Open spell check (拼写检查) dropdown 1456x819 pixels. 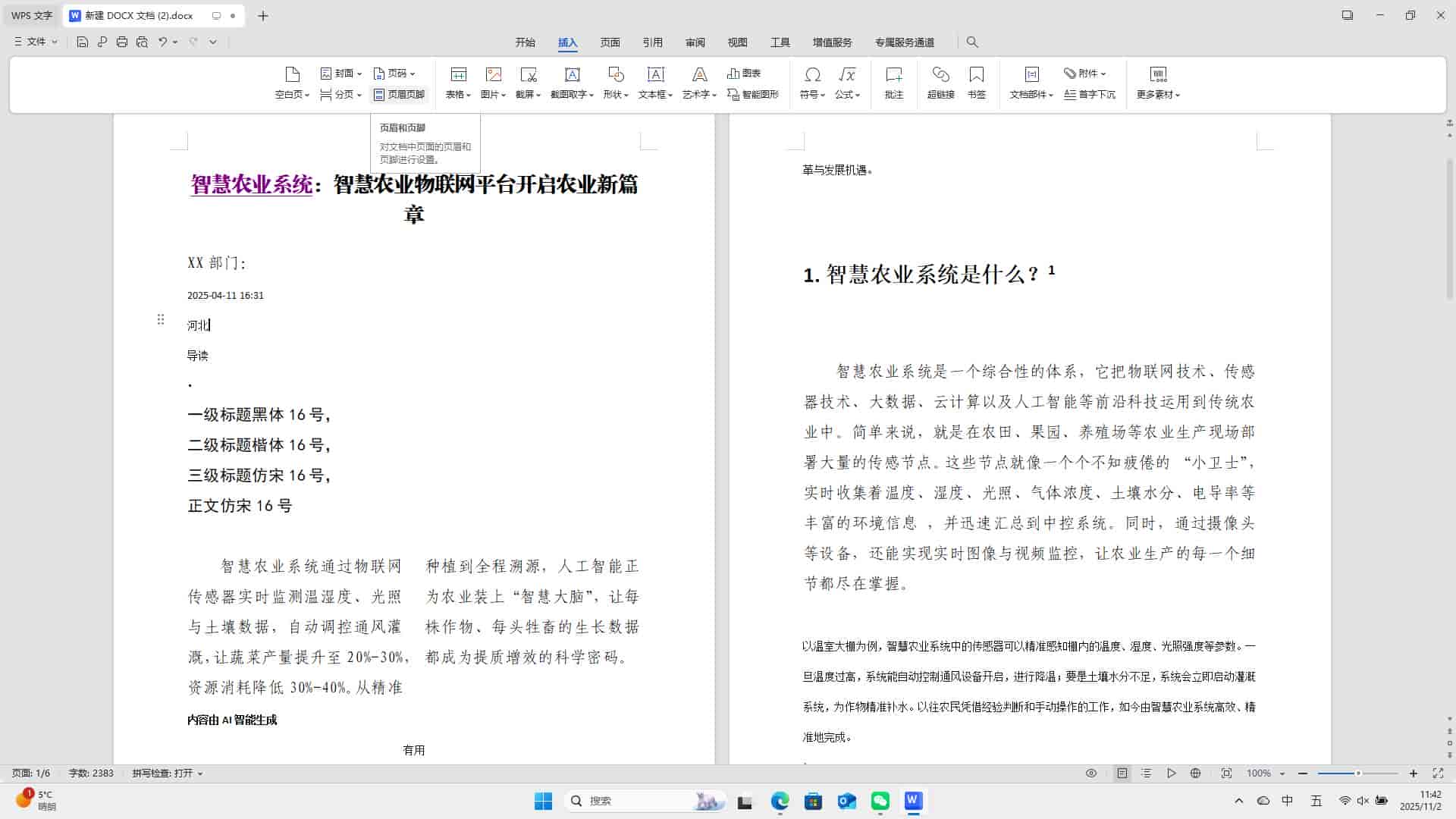tap(168, 773)
